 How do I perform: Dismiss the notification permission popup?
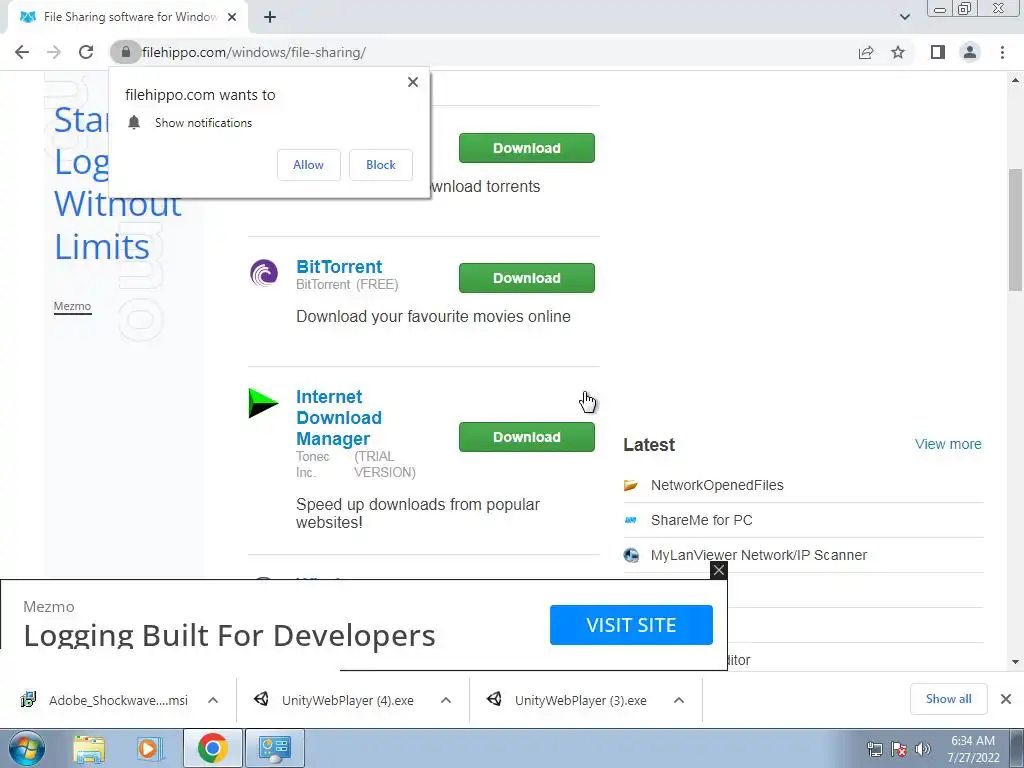(x=413, y=82)
